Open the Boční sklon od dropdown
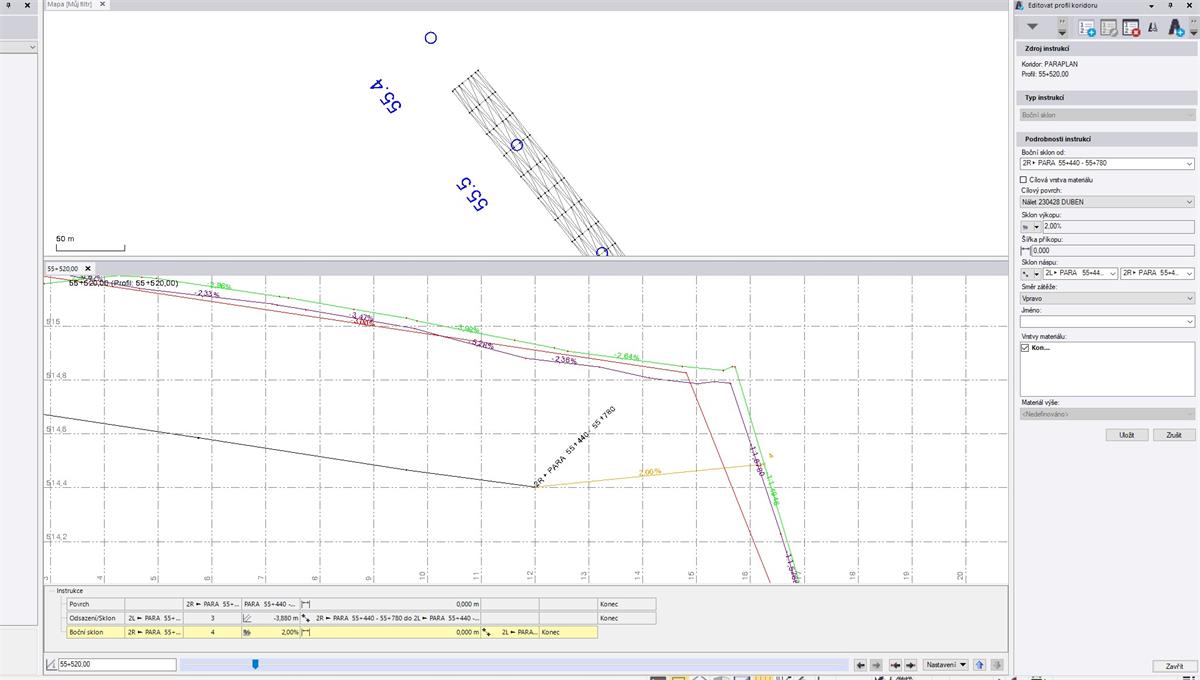1200x680 pixels. tap(1106, 163)
